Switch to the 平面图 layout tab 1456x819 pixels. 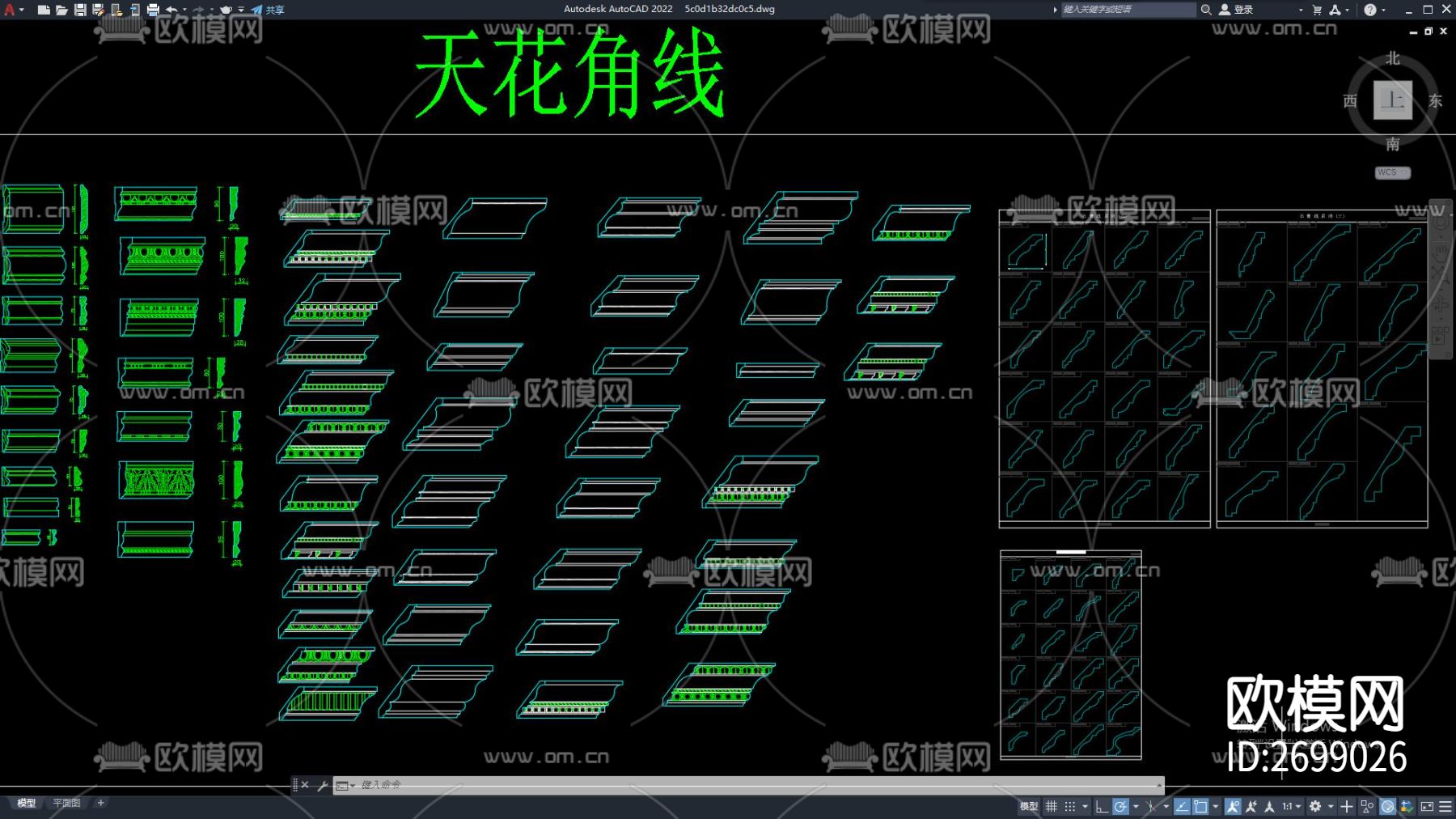[x=66, y=804]
